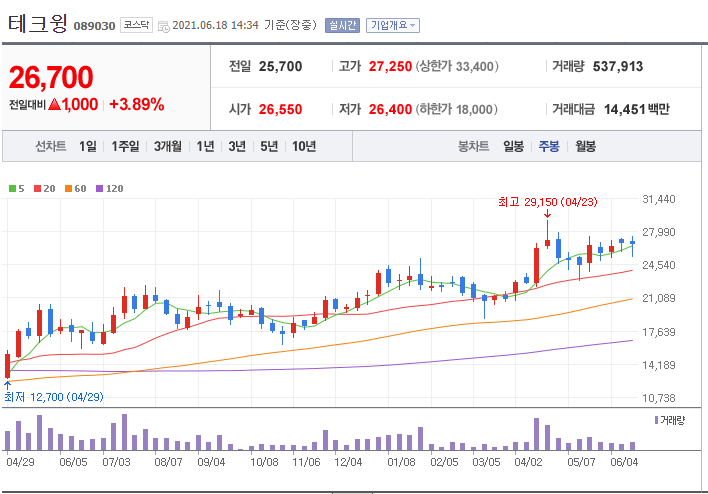
Task: Click the +3.89% change rate
Action: (x=136, y=104)
